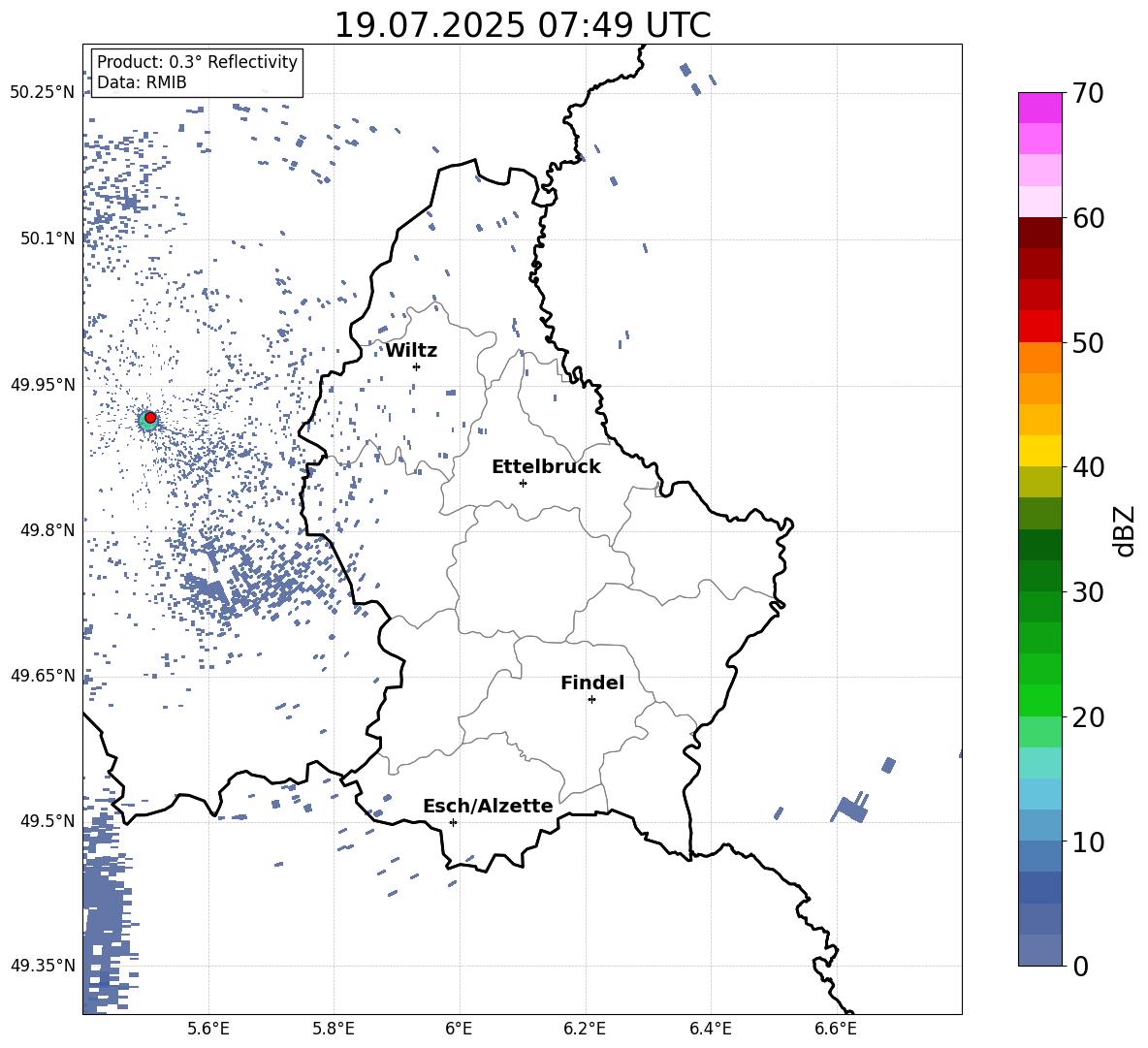The height and width of the screenshot is (1048, 1148).
Task: Click the magenta swatch below the 70 tick
Action: pyautogui.click(x=1039, y=108)
